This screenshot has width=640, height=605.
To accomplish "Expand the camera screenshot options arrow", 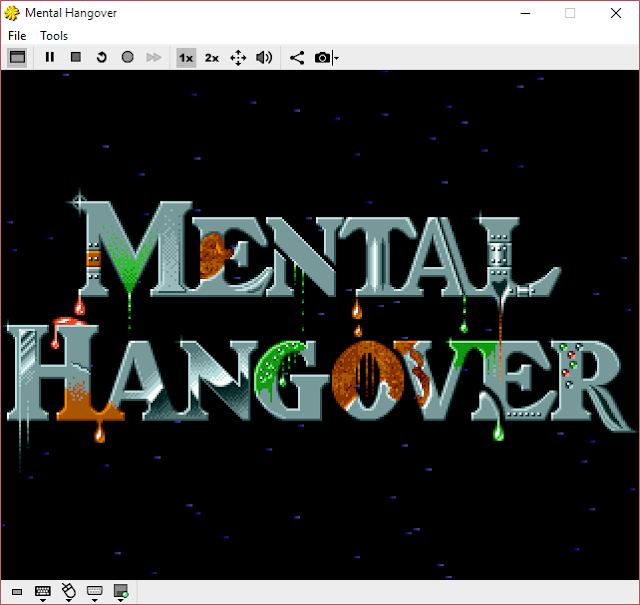I will click(336, 58).
